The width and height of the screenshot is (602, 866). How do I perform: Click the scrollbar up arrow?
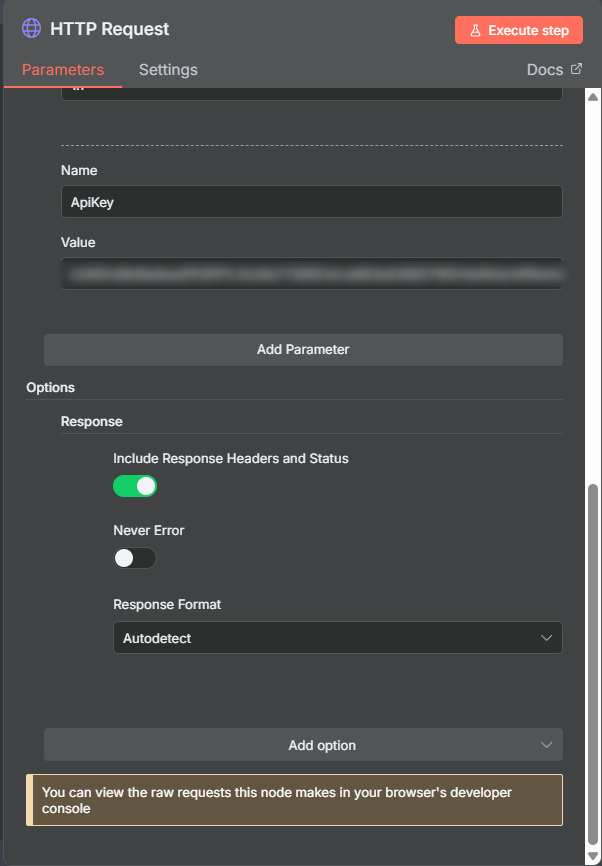(592, 97)
